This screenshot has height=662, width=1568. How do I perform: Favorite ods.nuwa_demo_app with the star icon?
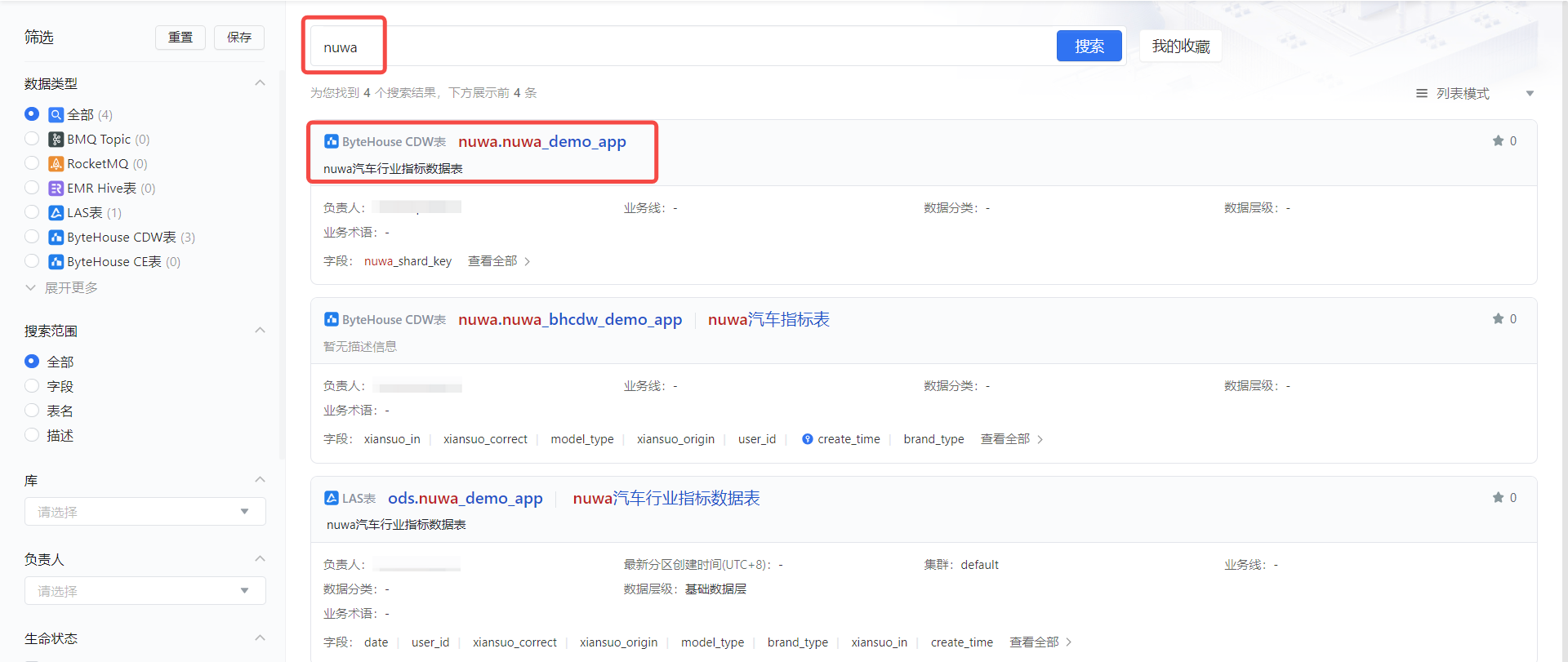point(1498,498)
